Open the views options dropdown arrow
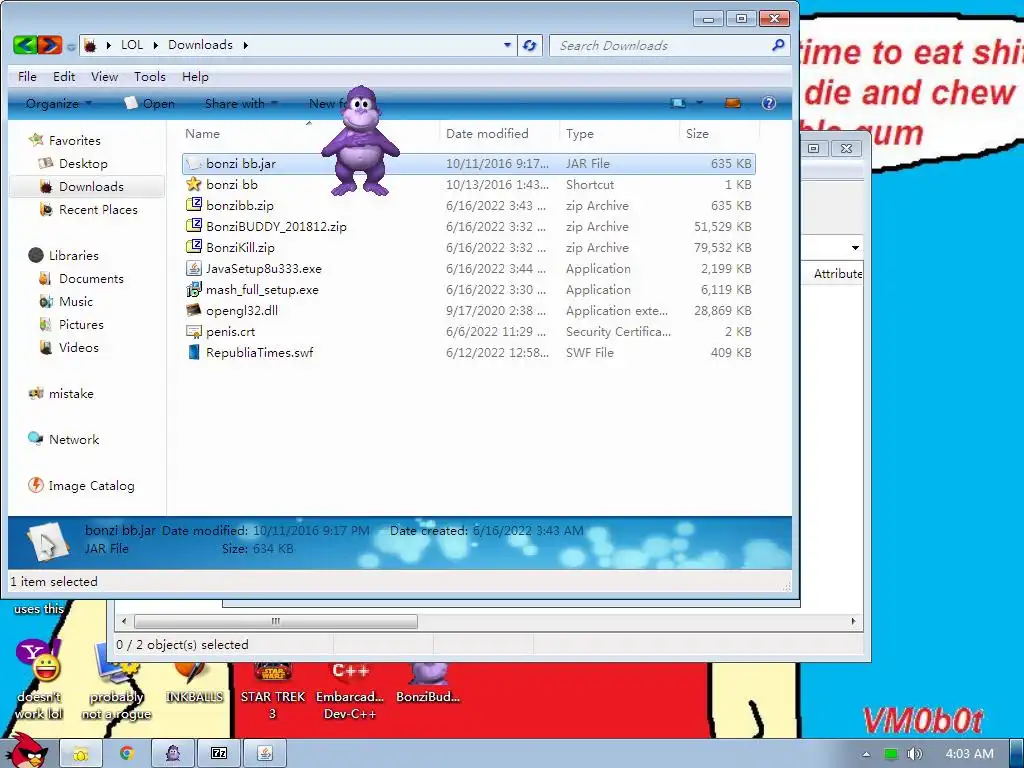This screenshot has height=768, width=1024. click(699, 103)
